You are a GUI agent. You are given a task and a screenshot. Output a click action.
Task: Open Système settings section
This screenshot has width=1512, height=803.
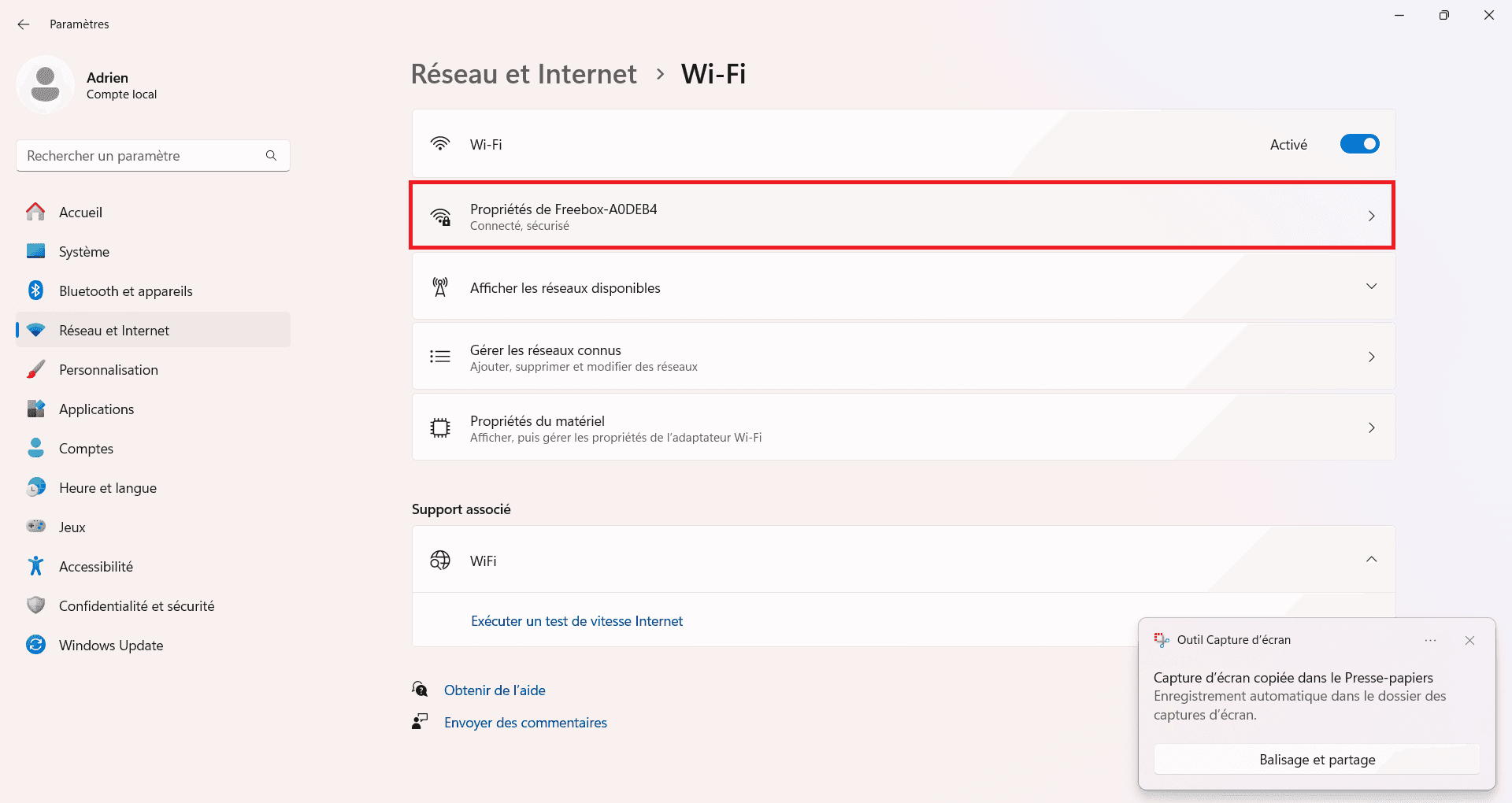tap(153, 251)
